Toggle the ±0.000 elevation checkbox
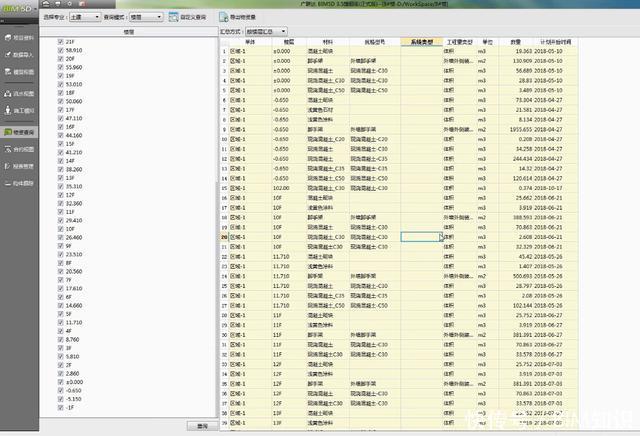This screenshot has width=640, height=436. click(x=60, y=381)
